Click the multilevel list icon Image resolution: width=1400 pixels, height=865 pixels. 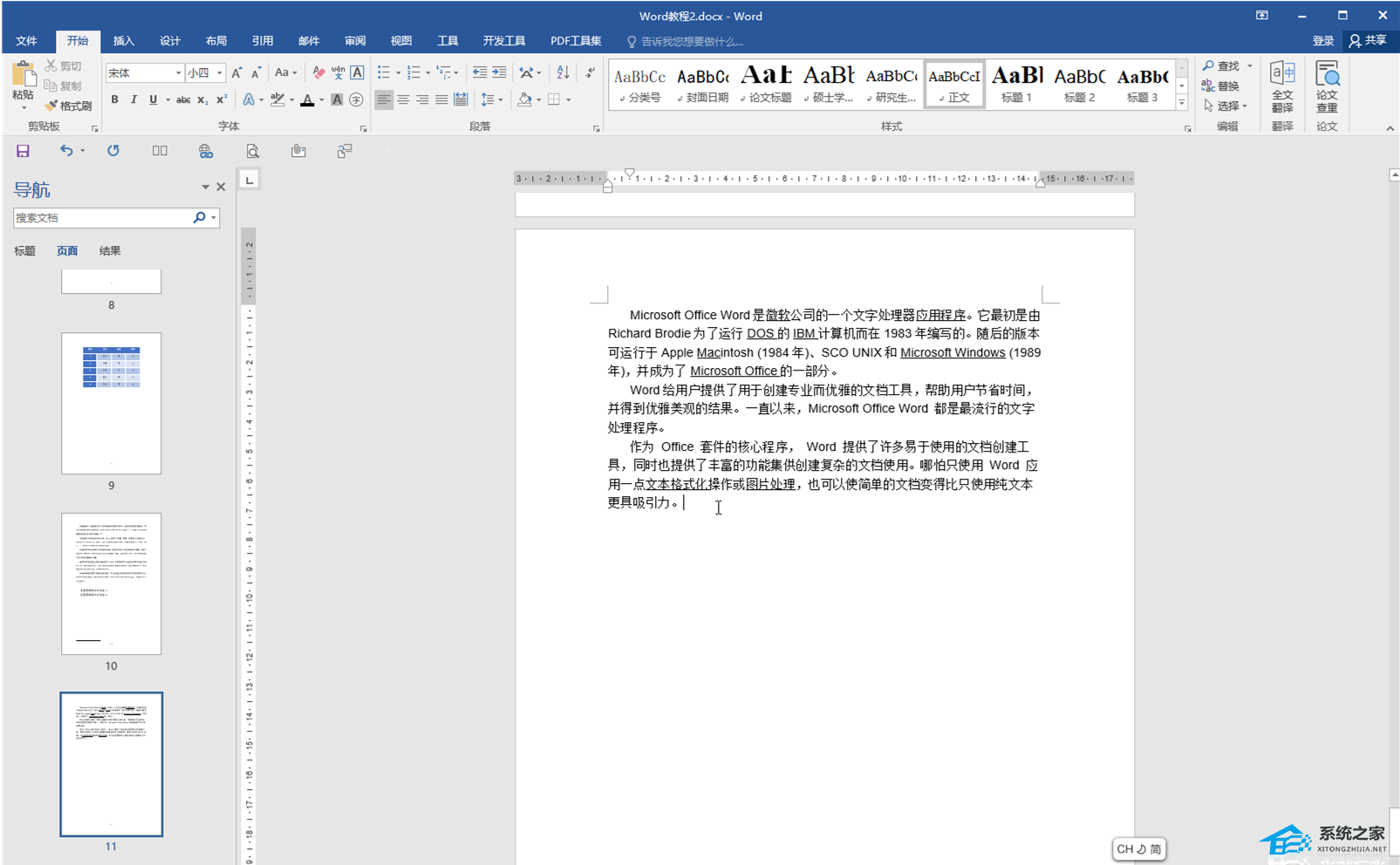click(444, 72)
